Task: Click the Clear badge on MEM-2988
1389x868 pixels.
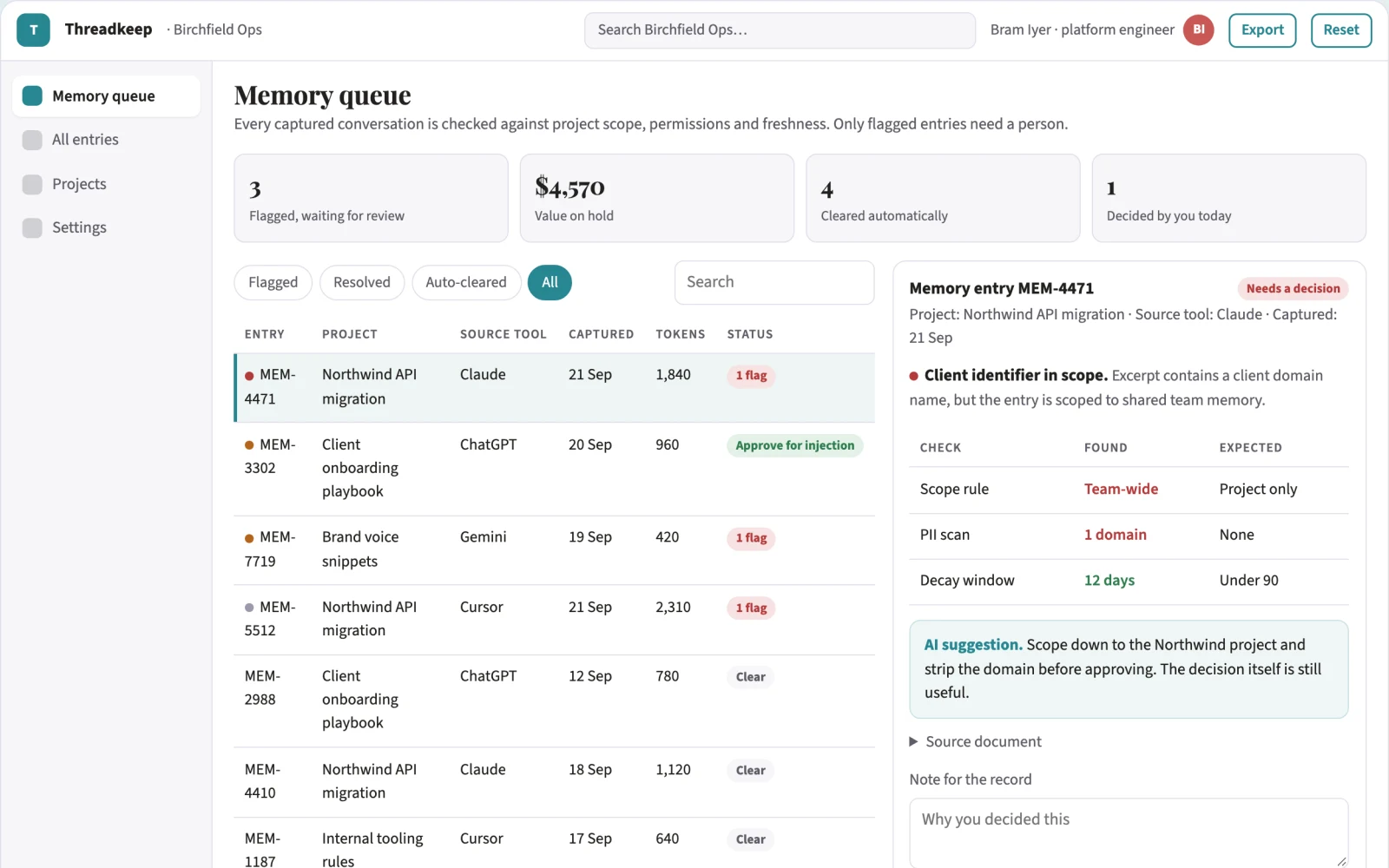Action: pos(750,677)
